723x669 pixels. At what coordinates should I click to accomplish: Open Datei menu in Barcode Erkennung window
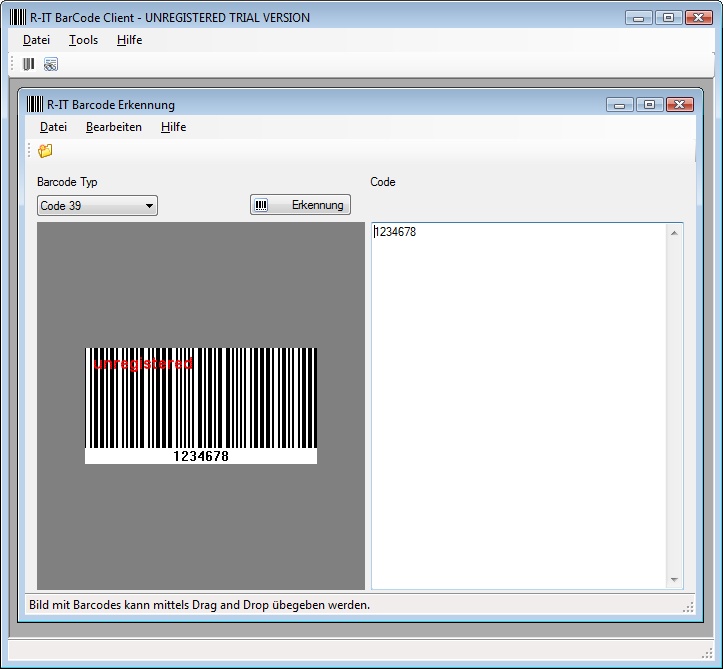point(53,127)
